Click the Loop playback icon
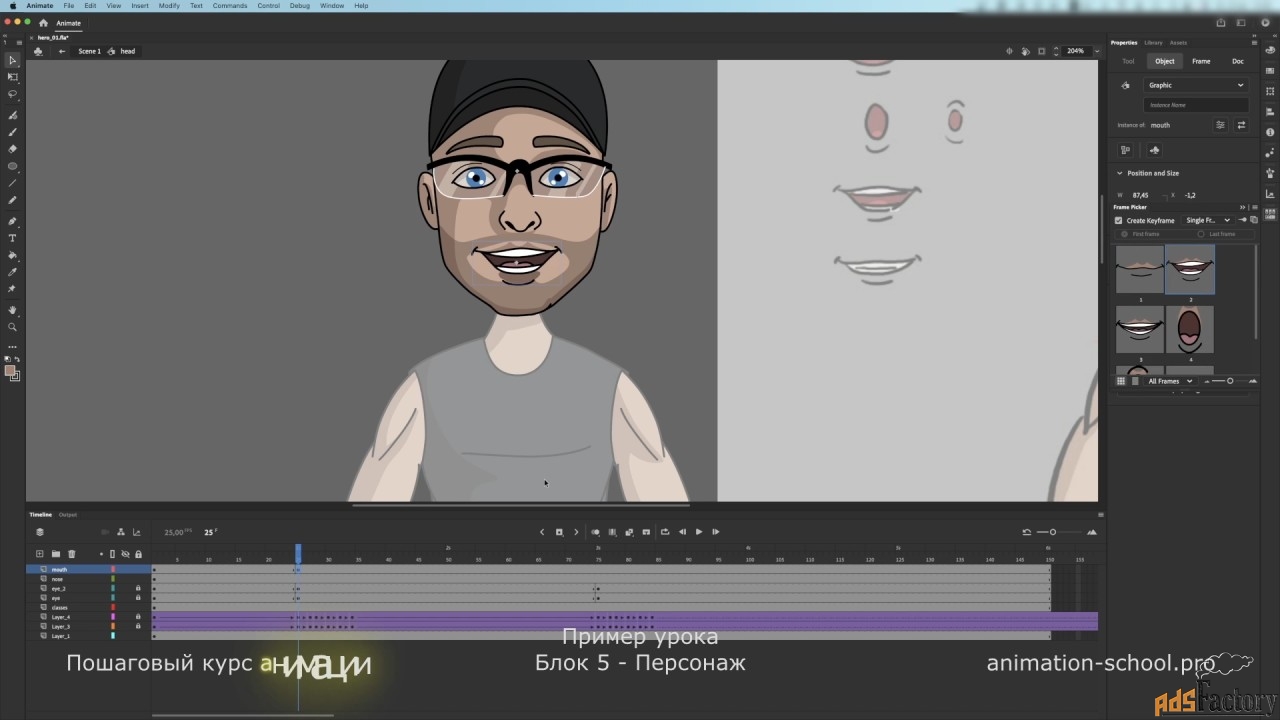Viewport: 1280px width, 720px height. point(665,532)
